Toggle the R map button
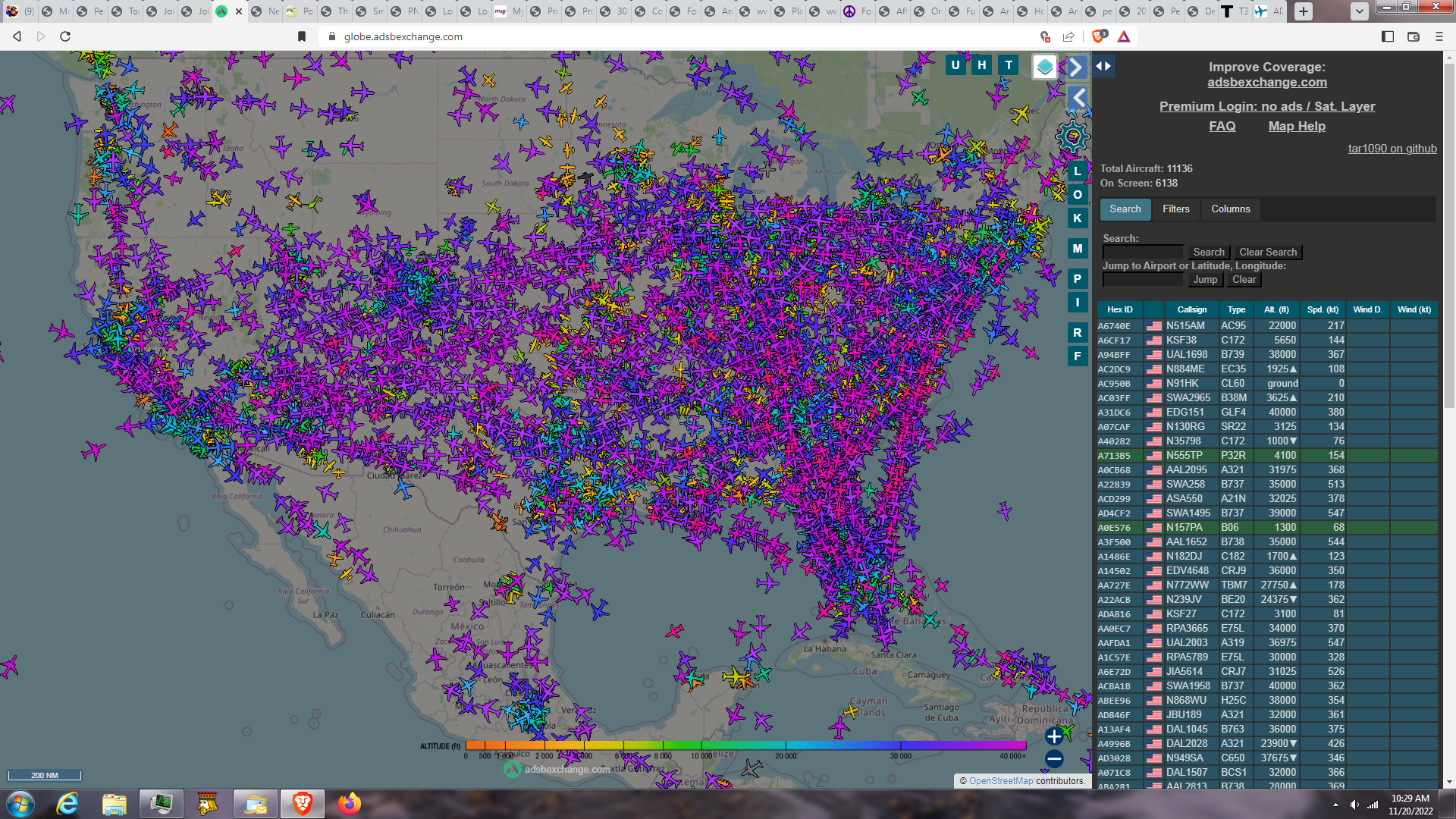1456x819 pixels. click(x=1078, y=333)
